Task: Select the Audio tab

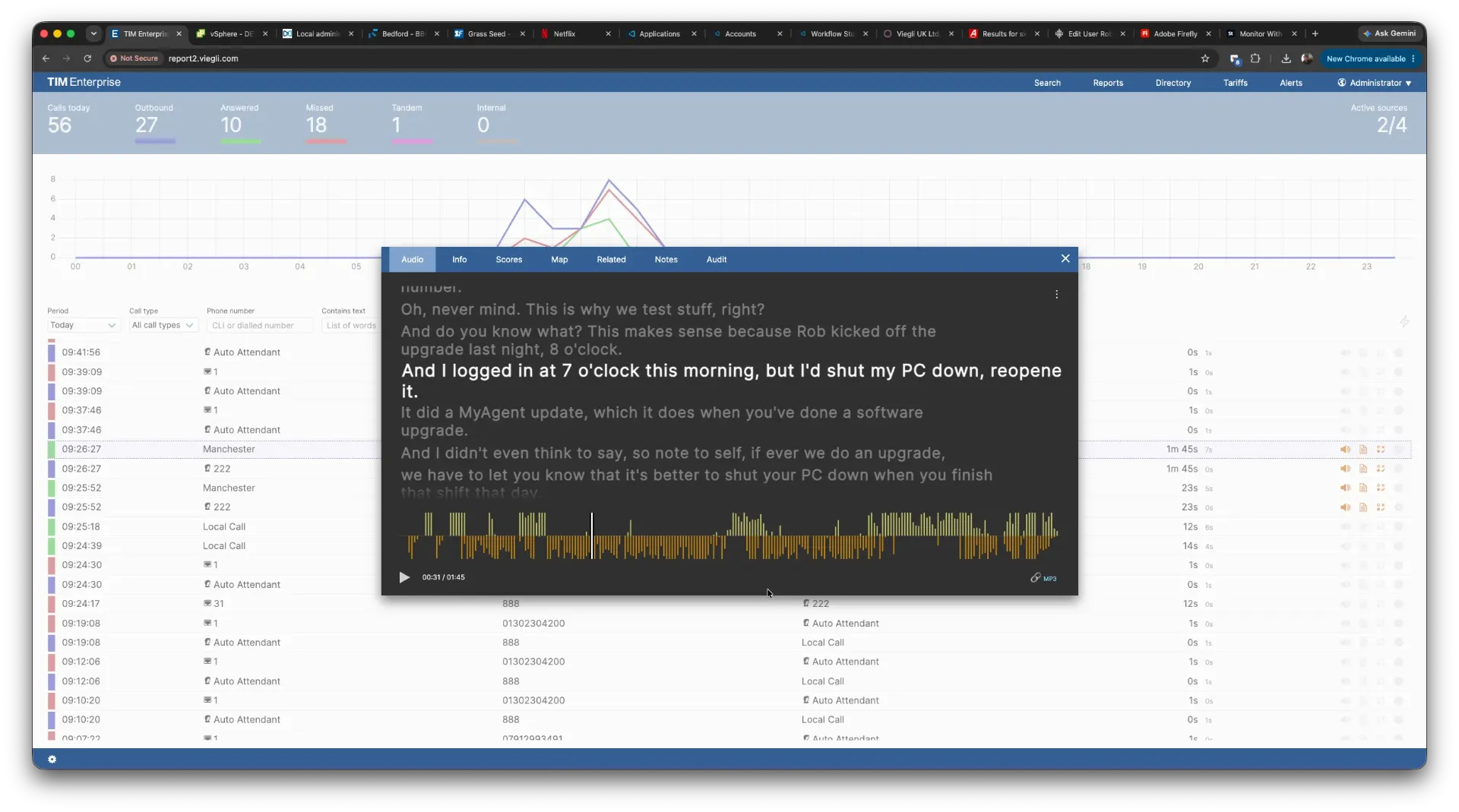Action: point(413,260)
